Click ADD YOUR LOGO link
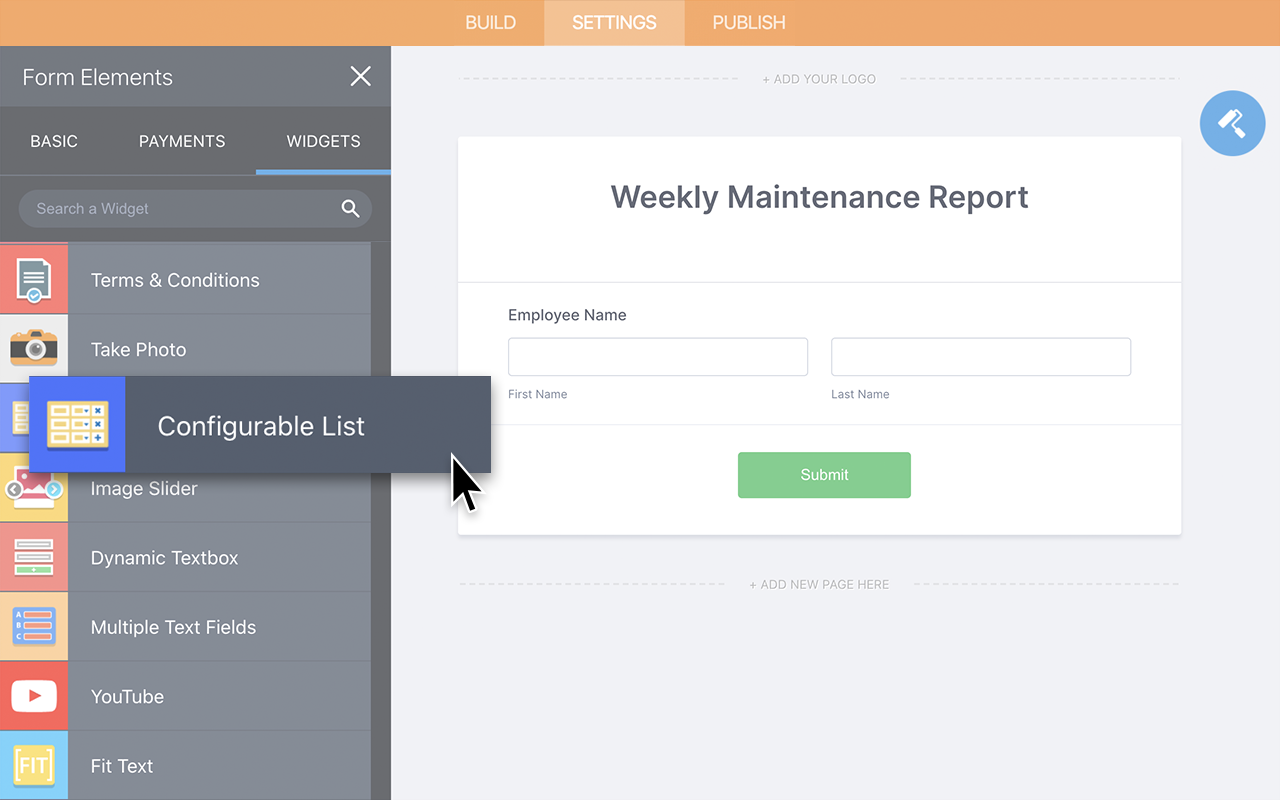Viewport: 1280px width, 800px height. click(819, 78)
